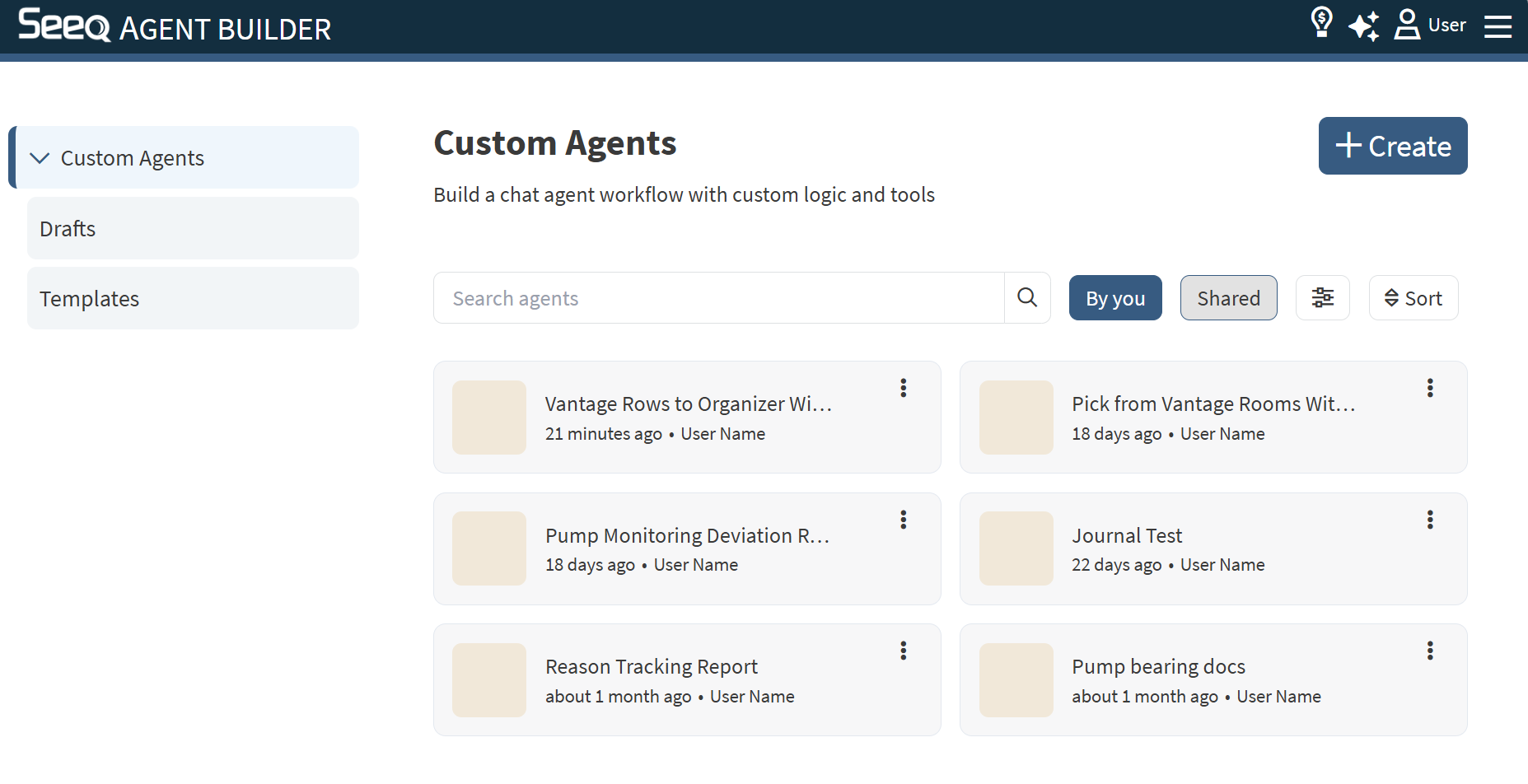Open the AI sparkles assistant icon
The image size is (1528, 784).
click(x=1363, y=26)
